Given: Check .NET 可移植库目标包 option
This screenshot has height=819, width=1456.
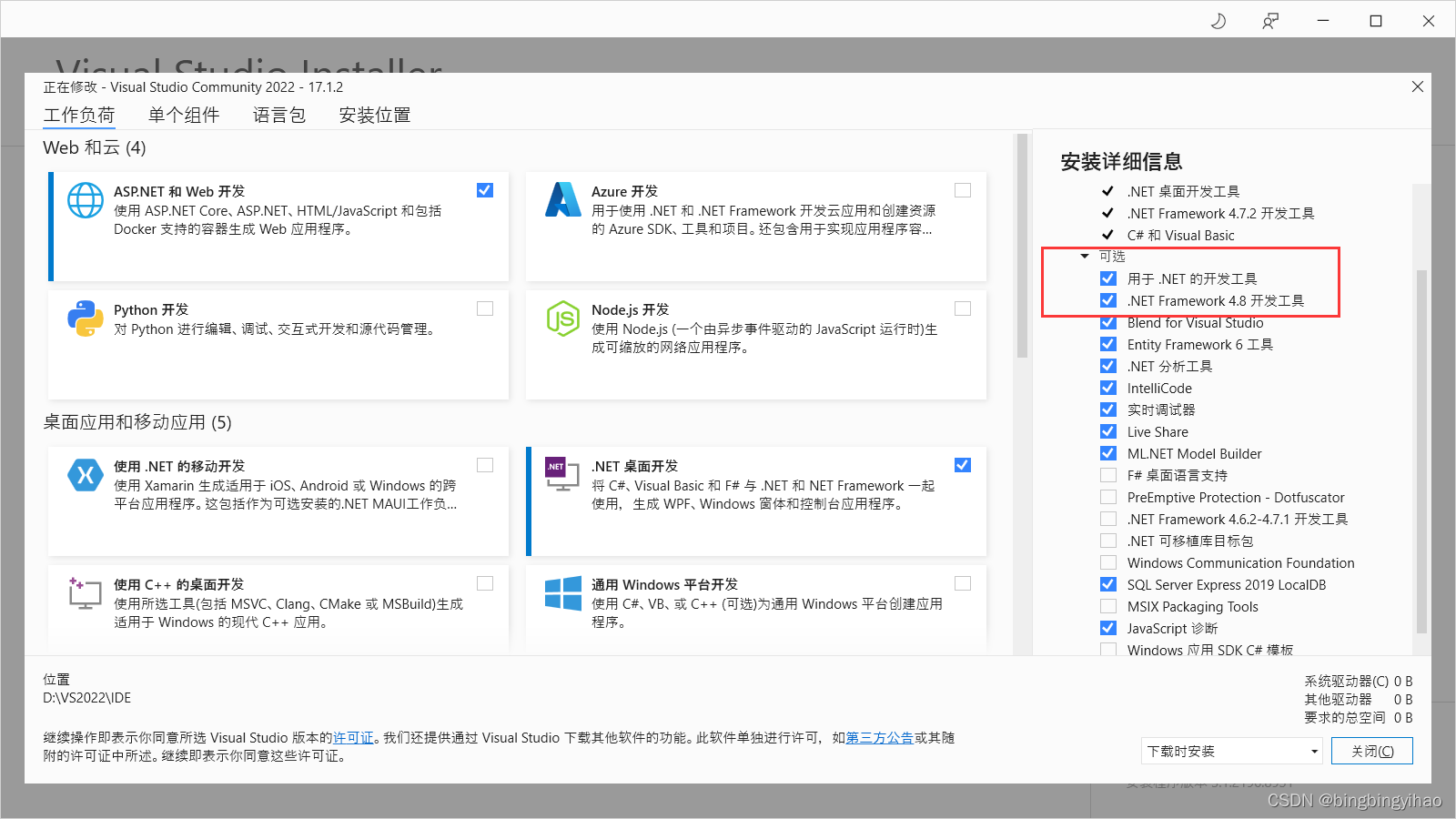Looking at the screenshot, I should [1108, 541].
